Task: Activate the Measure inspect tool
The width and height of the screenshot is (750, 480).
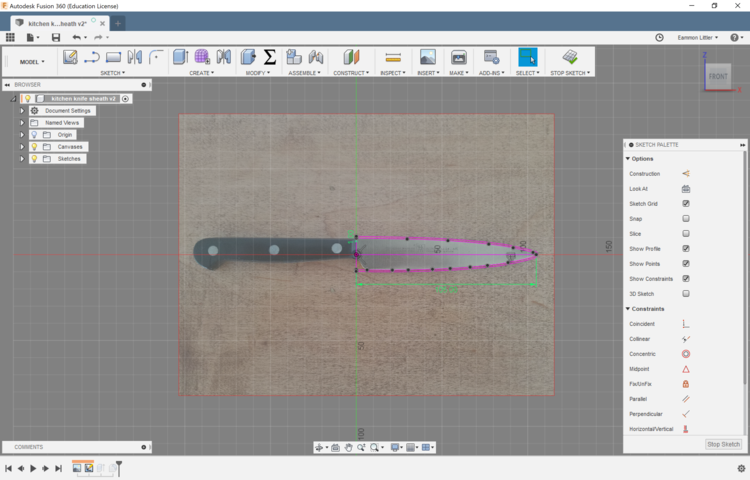Action: (393, 58)
